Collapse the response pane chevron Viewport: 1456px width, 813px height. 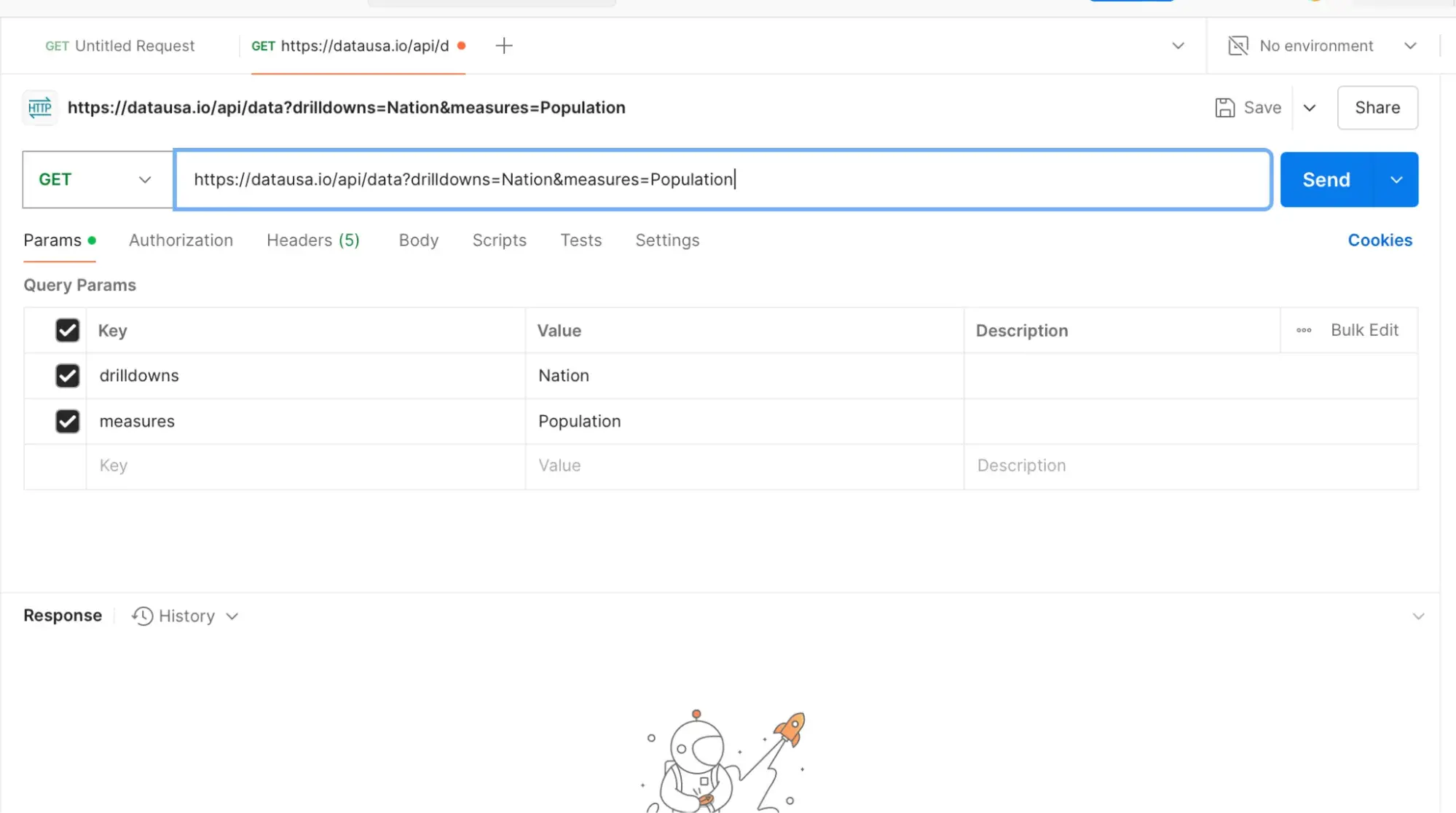1417,616
